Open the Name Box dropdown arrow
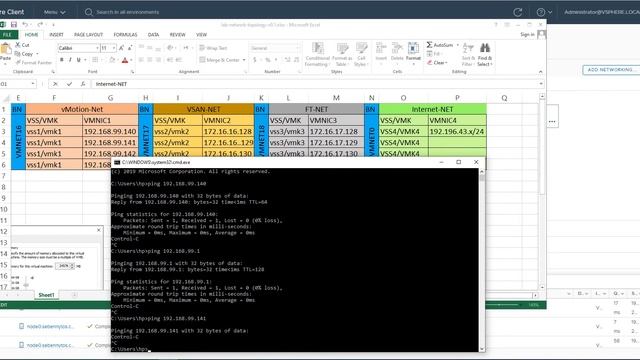Screen dimensions: 640x360 (33, 84)
